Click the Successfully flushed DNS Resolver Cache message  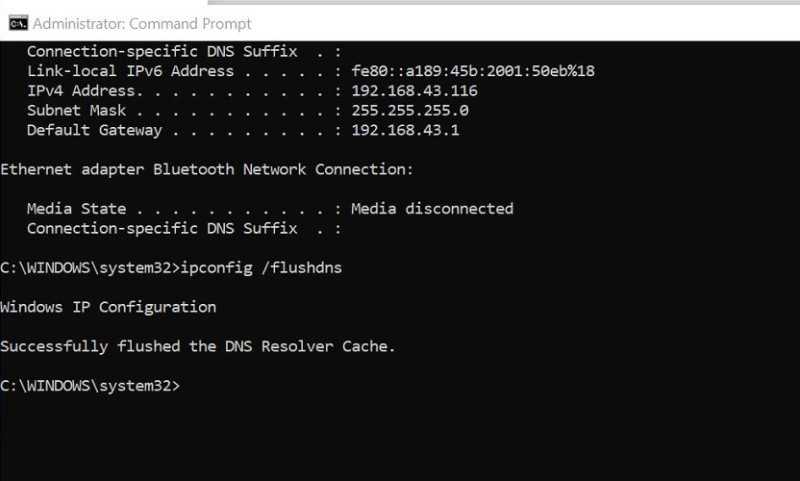[197, 346]
